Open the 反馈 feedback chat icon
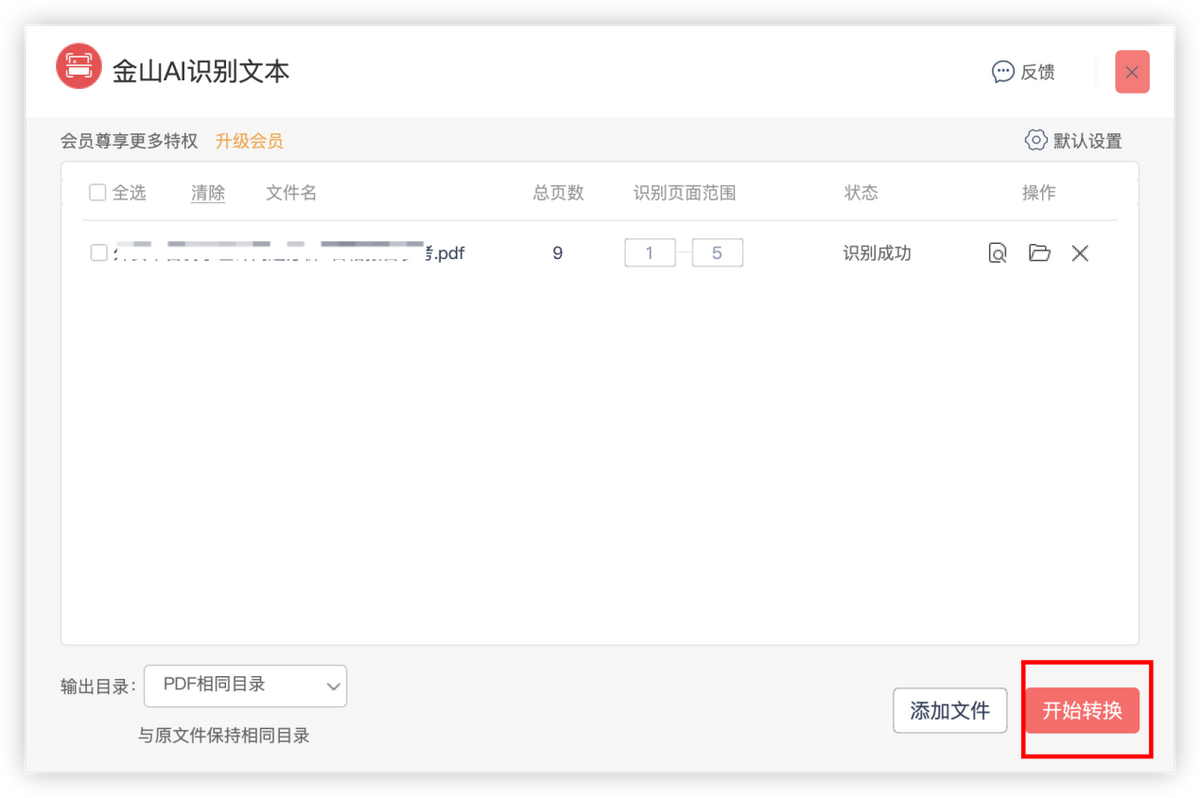 tap(1003, 72)
